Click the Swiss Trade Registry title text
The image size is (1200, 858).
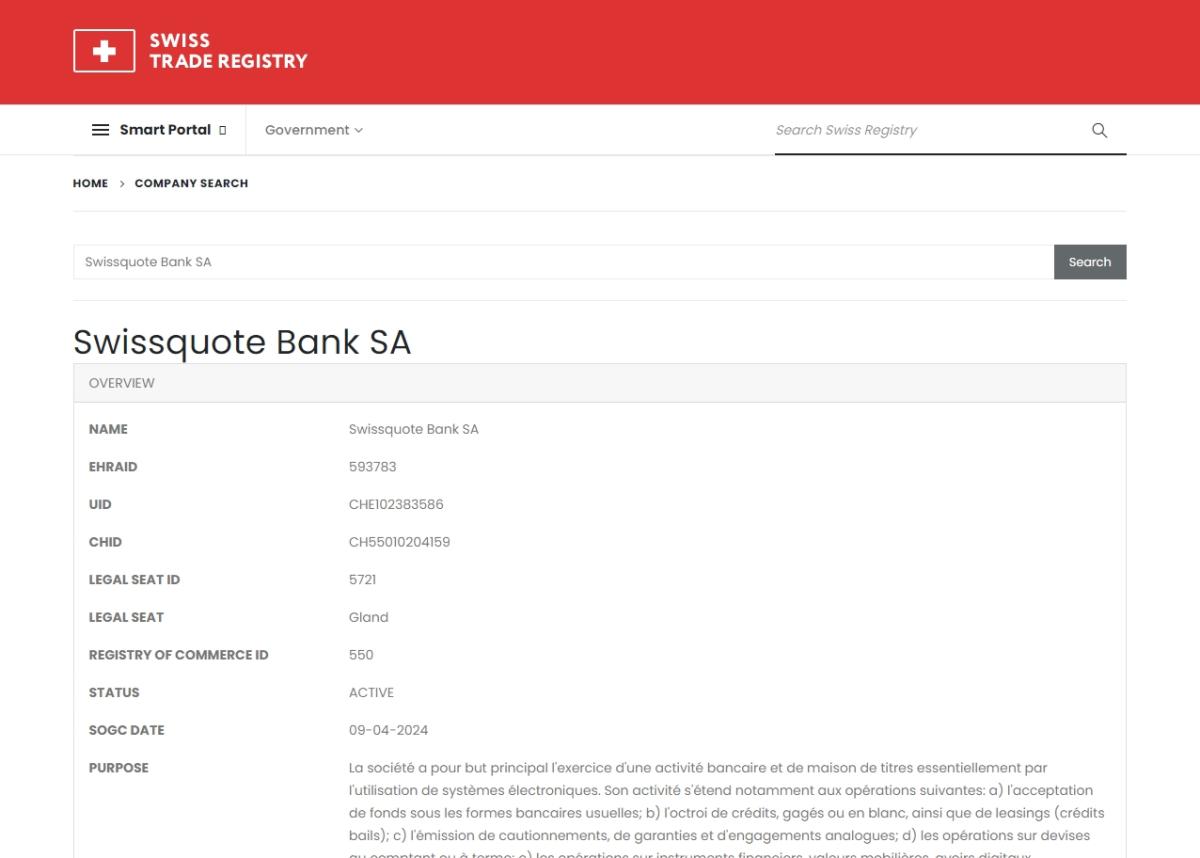[228, 51]
